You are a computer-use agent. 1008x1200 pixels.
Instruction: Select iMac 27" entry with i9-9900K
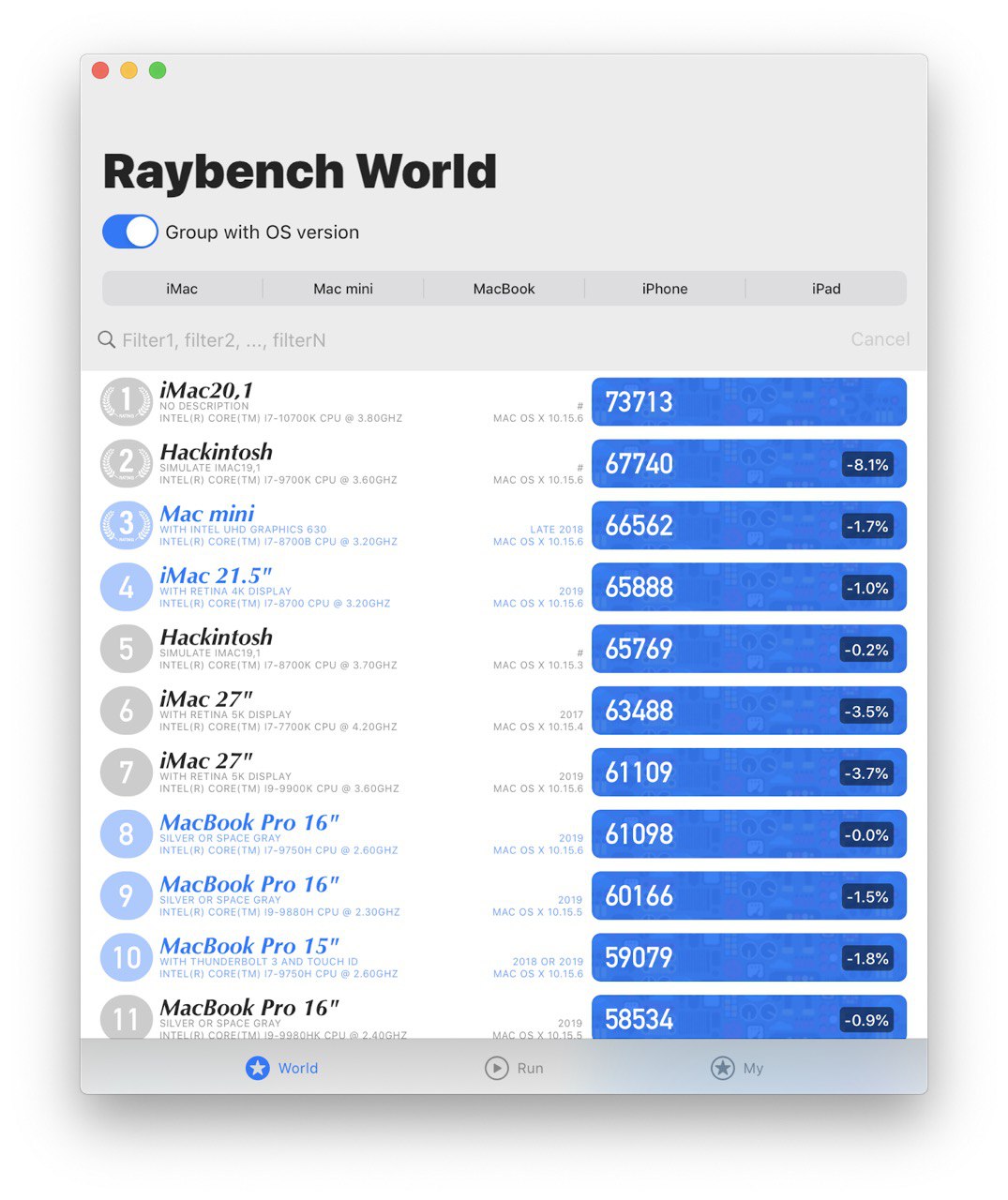click(206, 760)
